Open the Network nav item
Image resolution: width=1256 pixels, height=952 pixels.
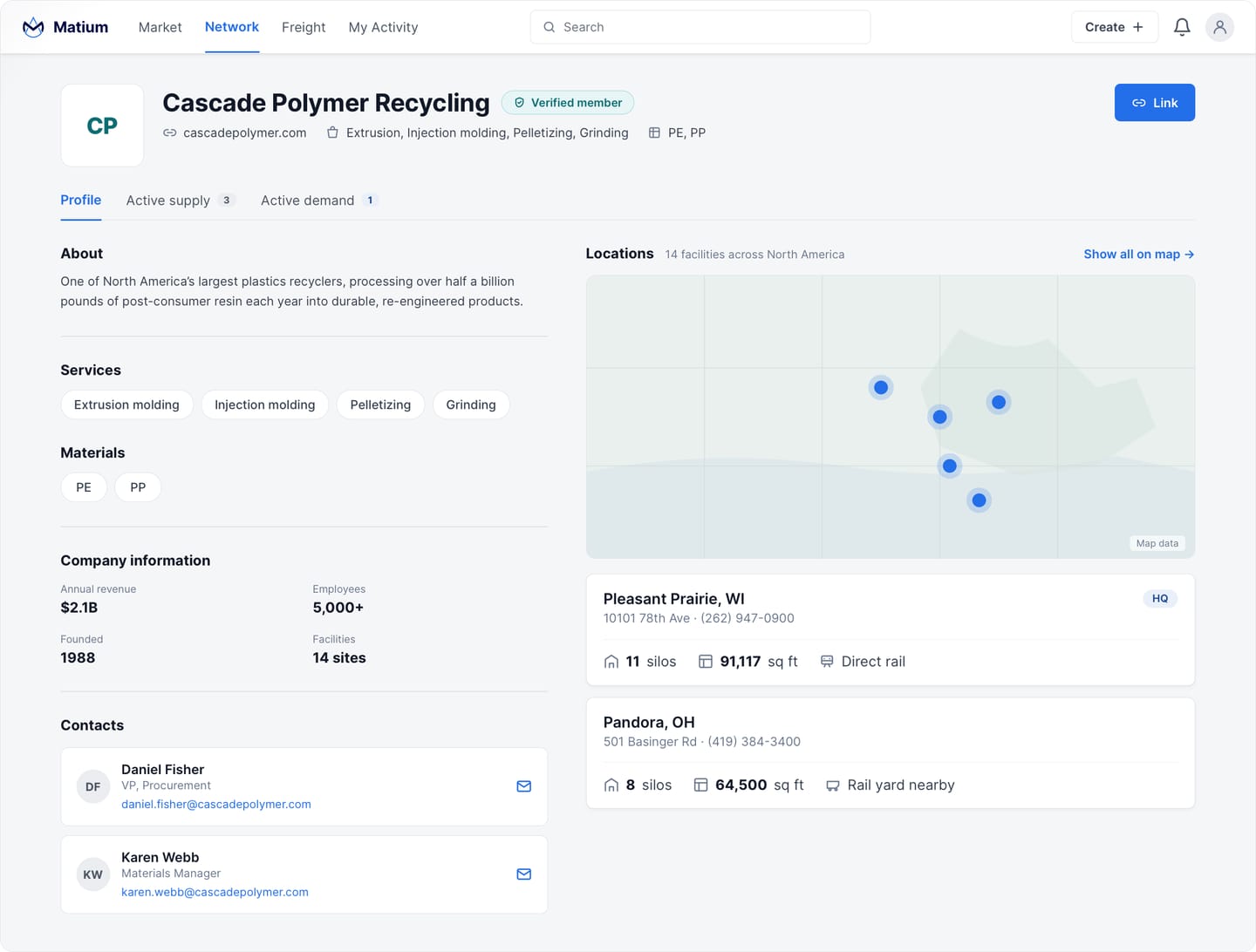pos(232,27)
